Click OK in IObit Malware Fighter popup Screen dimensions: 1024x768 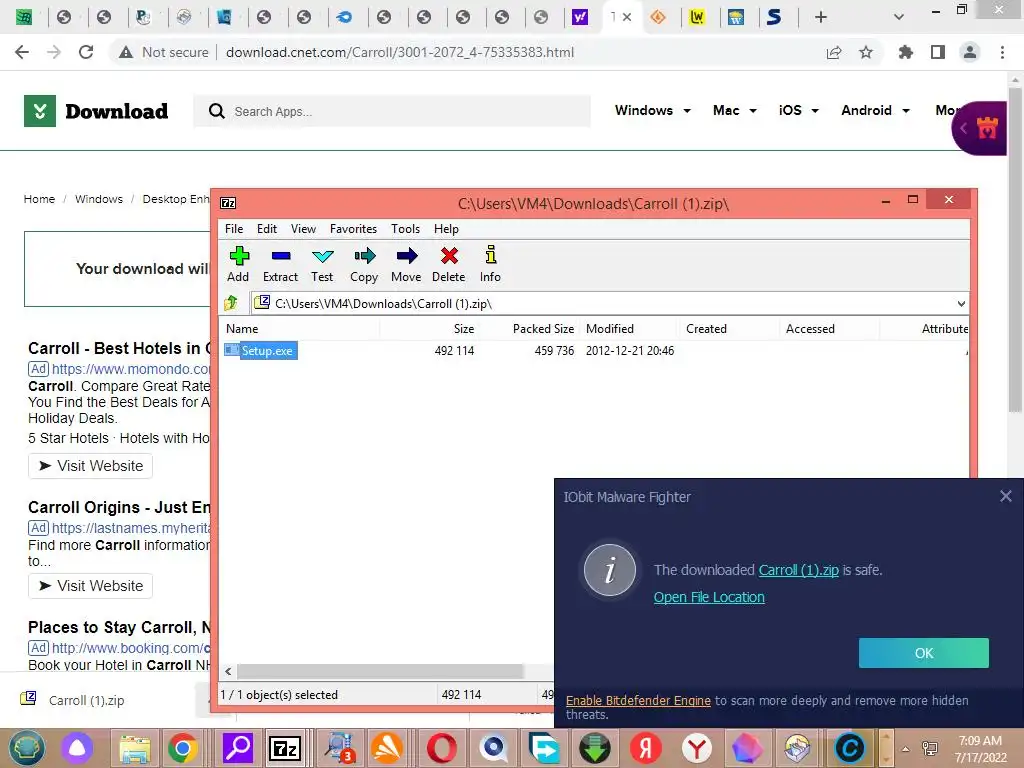[923, 653]
